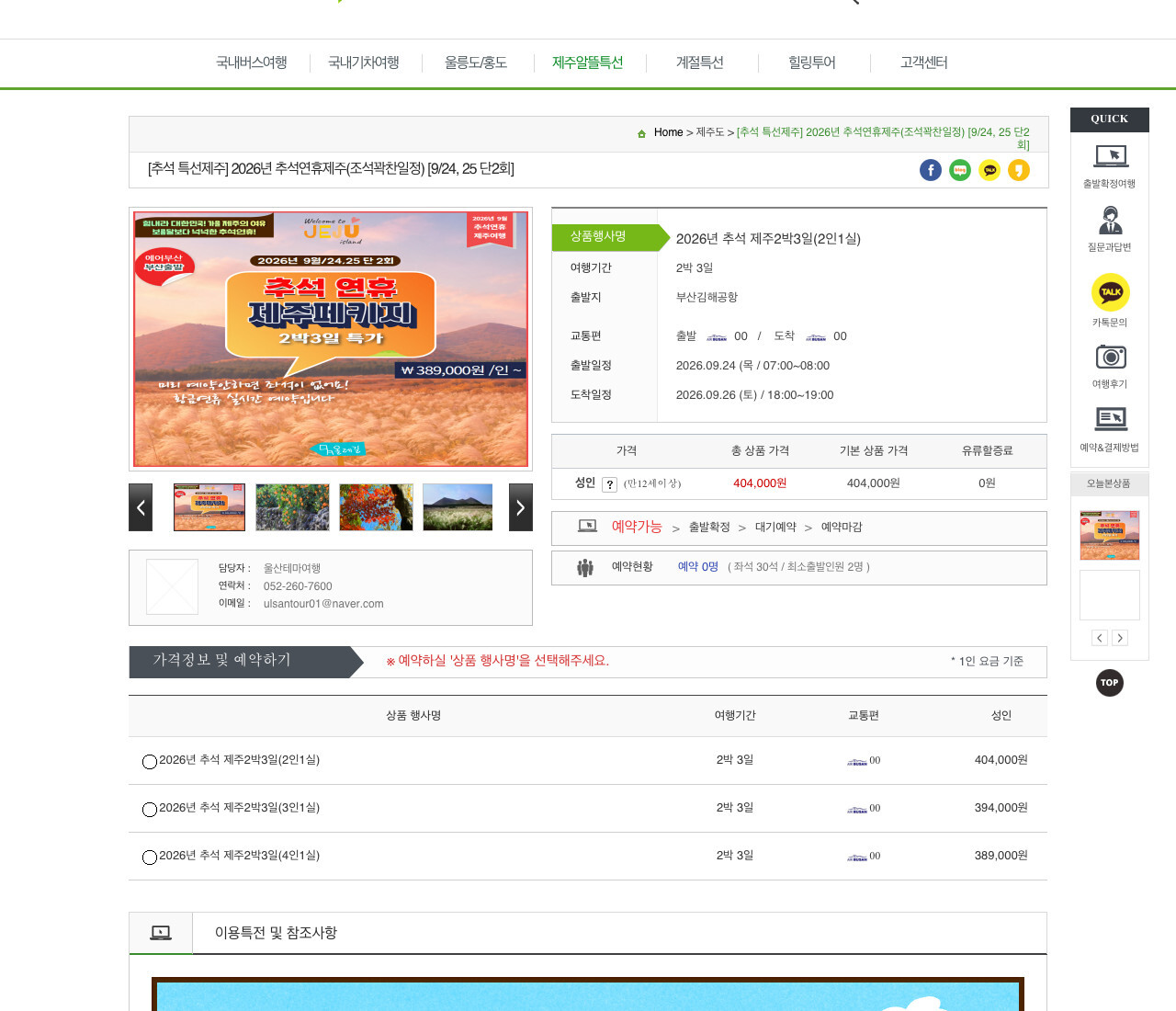Select the 2인1실 room option radio

150,762
